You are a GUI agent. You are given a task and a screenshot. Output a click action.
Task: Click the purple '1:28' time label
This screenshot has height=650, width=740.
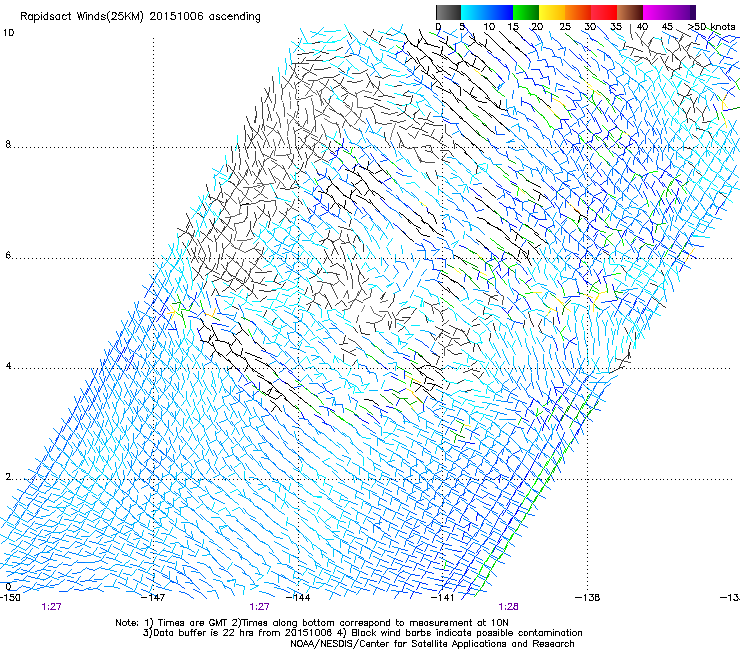[x=508, y=607]
